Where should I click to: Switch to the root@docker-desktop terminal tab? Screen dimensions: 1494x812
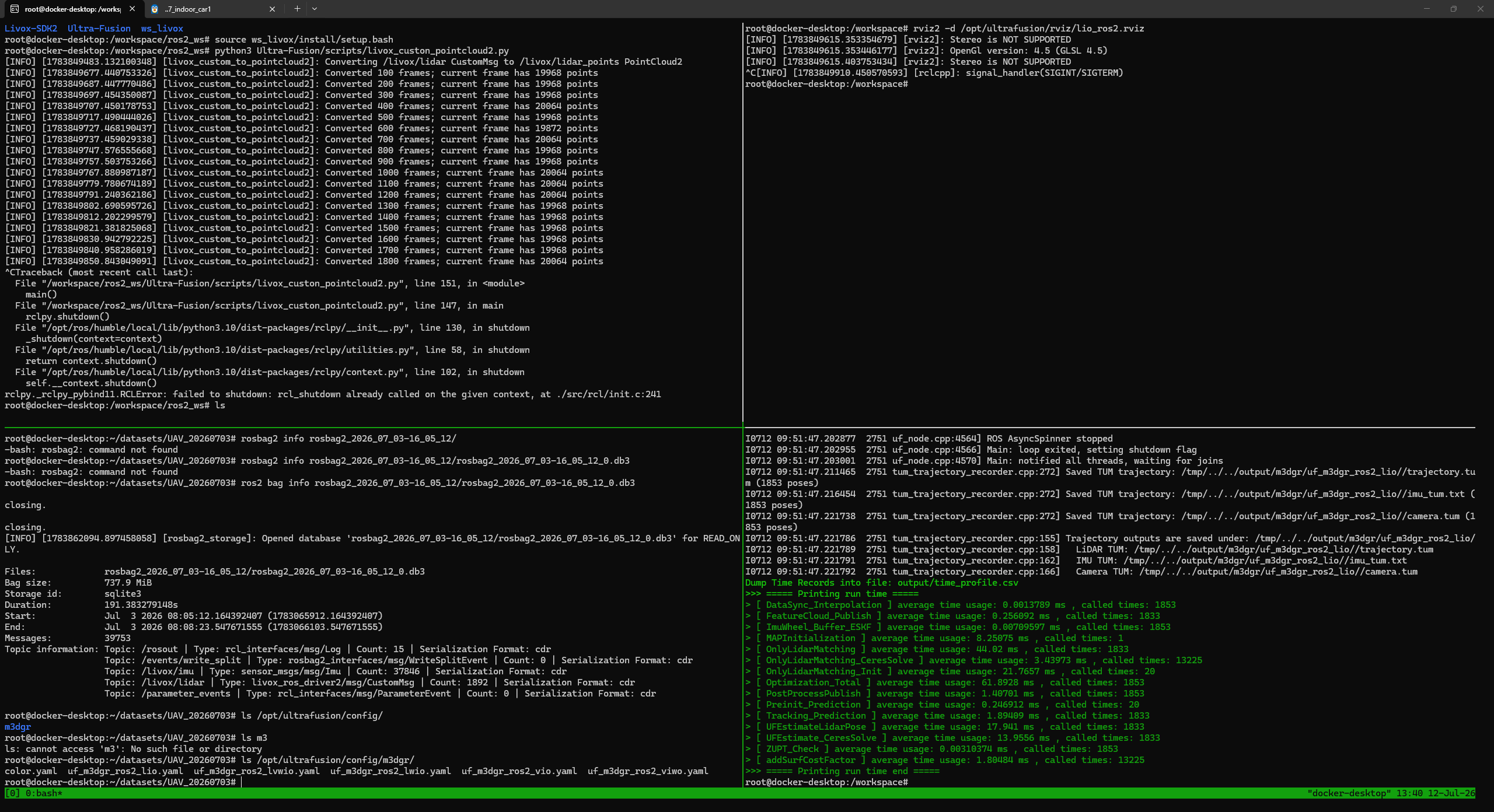72,9
